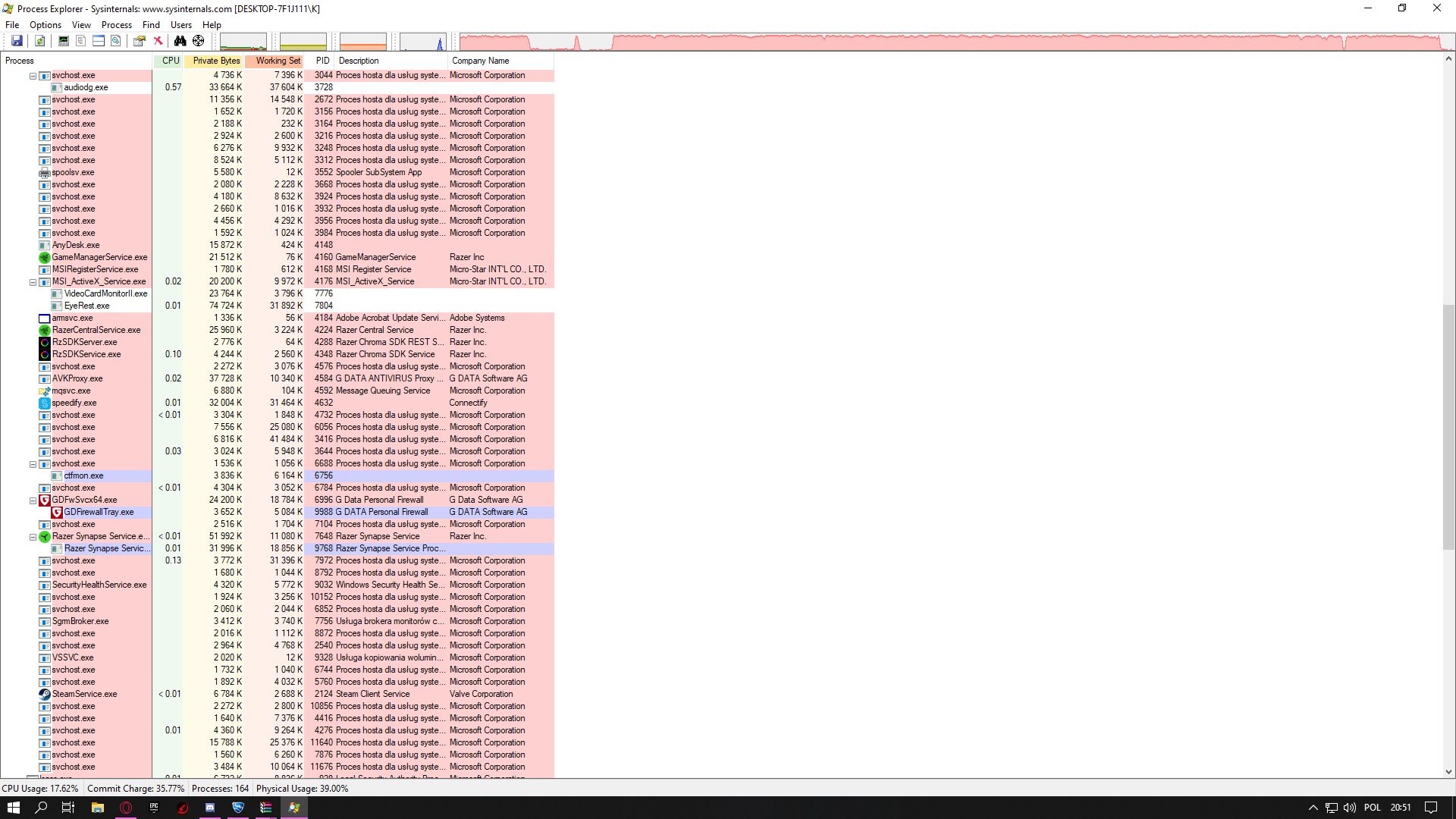This screenshot has width=1456, height=819.
Task: Select the AVKProxy.exe process
Action: 77,378
